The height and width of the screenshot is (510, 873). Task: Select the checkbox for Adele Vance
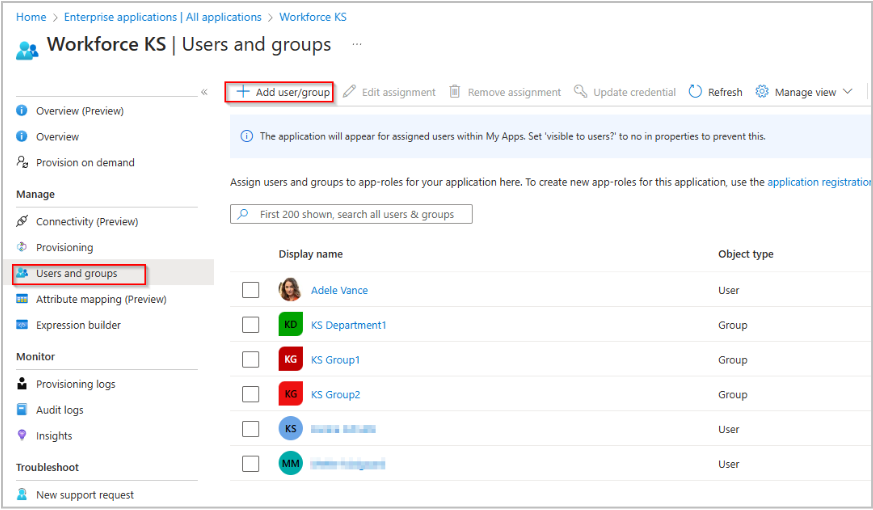pyautogui.click(x=251, y=290)
